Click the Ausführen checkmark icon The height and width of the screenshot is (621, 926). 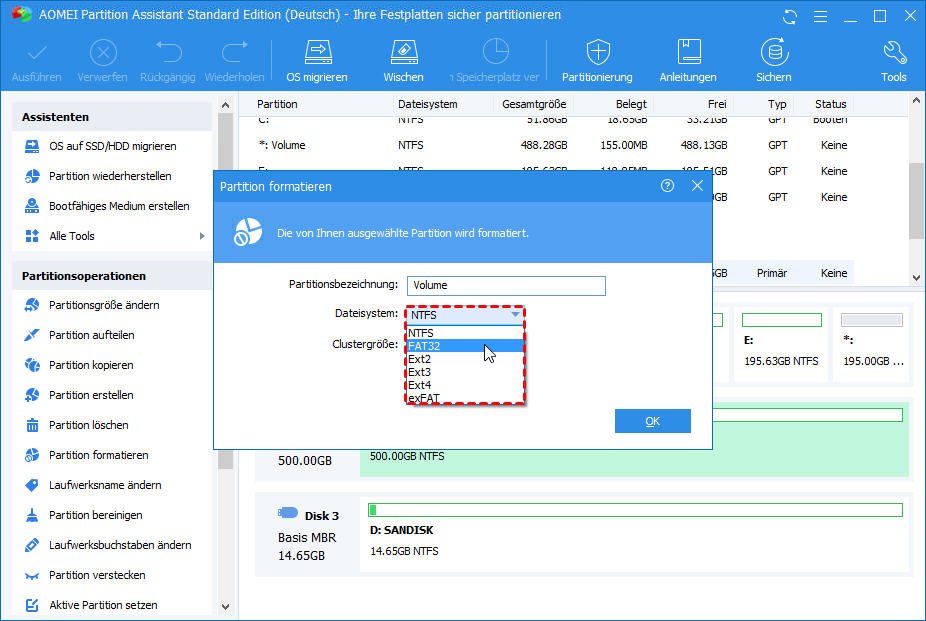37,53
